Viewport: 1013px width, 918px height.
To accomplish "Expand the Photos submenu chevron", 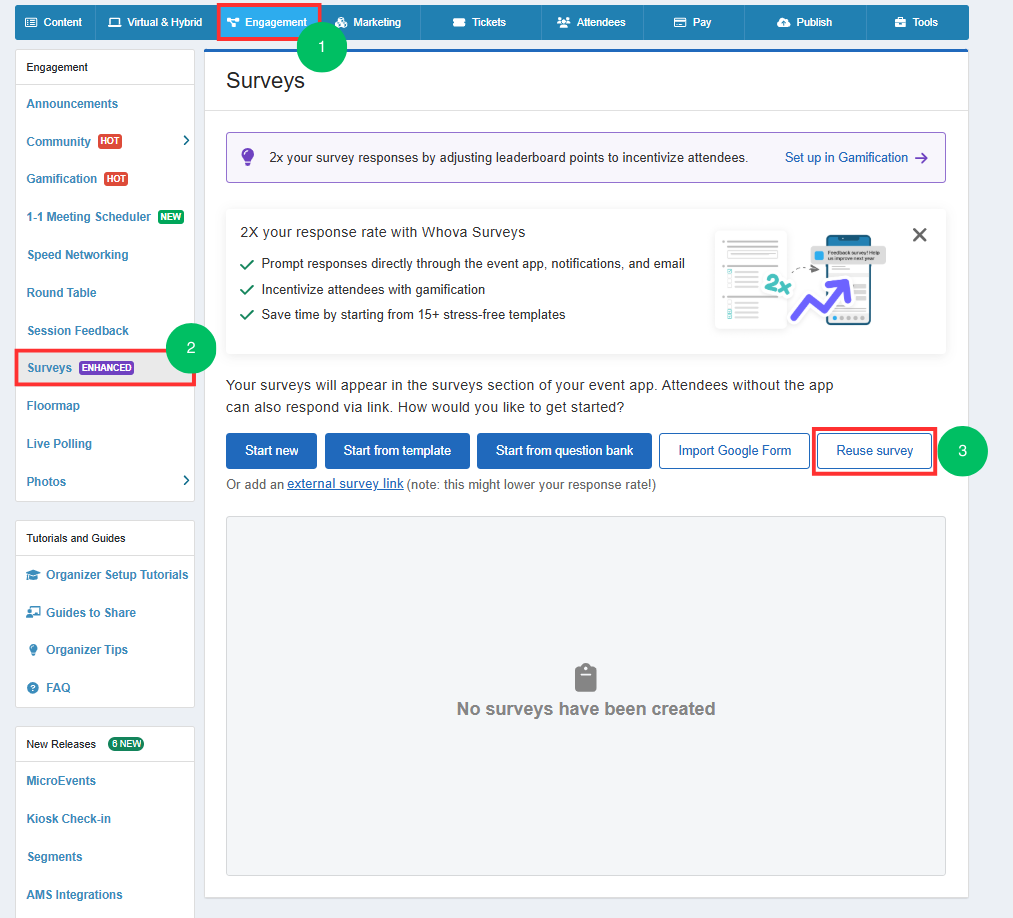I will (x=186, y=480).
